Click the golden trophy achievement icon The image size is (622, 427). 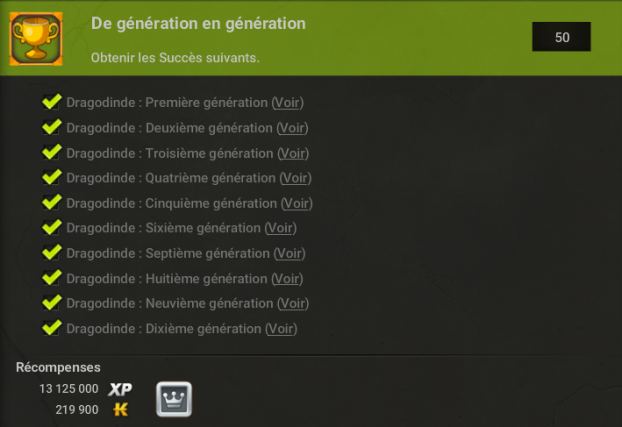coord(36,39)
